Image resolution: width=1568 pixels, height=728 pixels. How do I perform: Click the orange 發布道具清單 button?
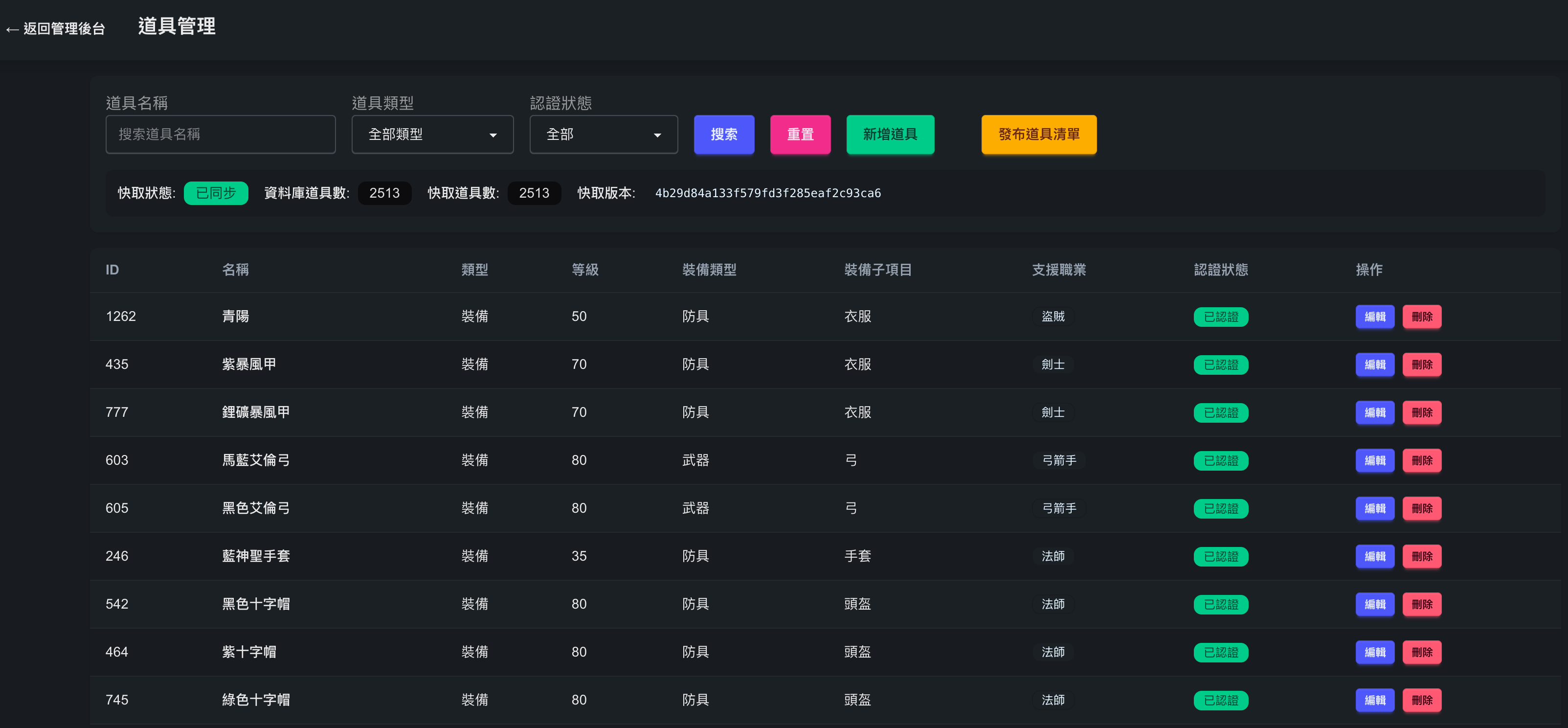tap(1038, 134)
